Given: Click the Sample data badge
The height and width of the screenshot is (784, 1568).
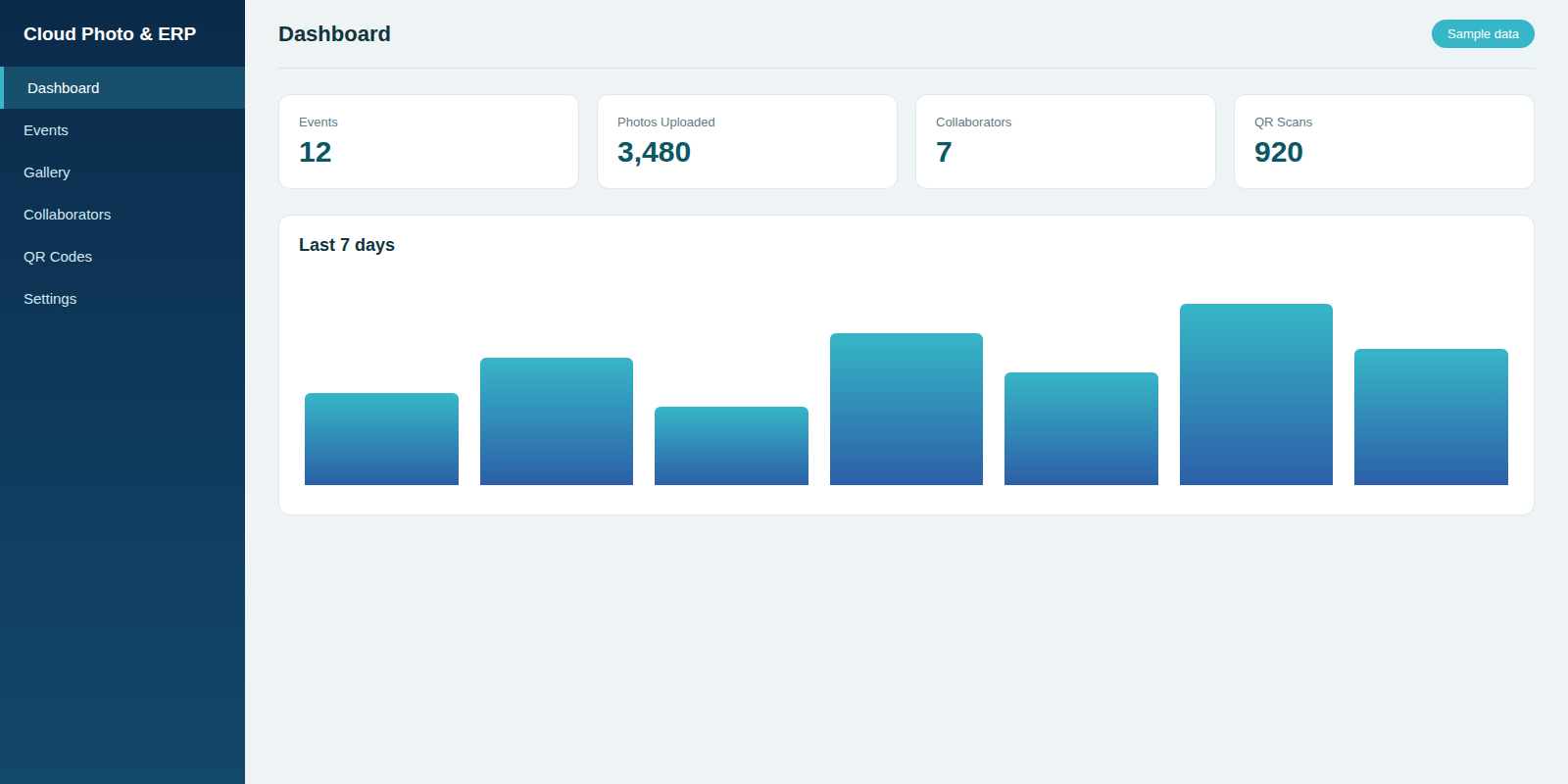Looking at the screenshot, I should pyautogui.click(x=1483, y=34).
